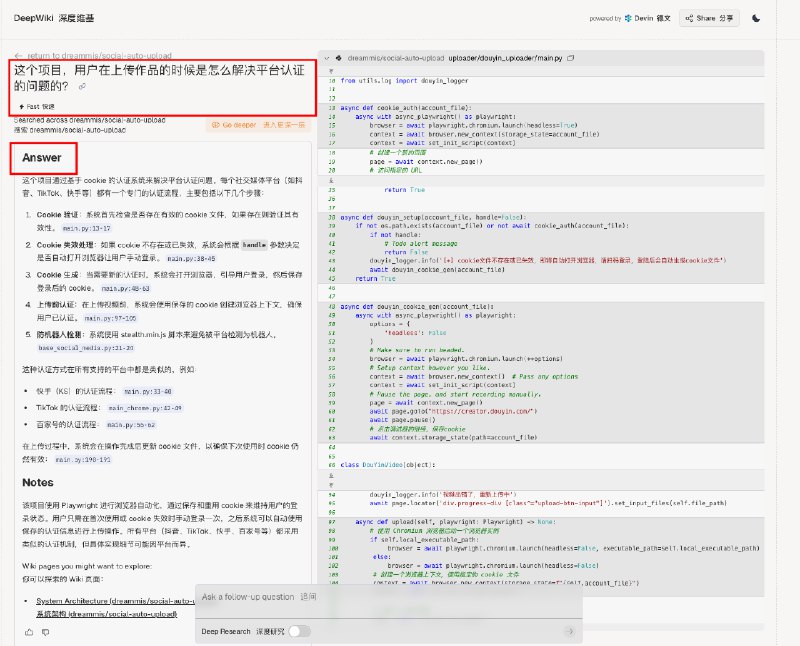Expand folded code between lines 20 and 35
The width and height of the screenshot is (800, 646).
pyautogui.click(x=331, y=180)
